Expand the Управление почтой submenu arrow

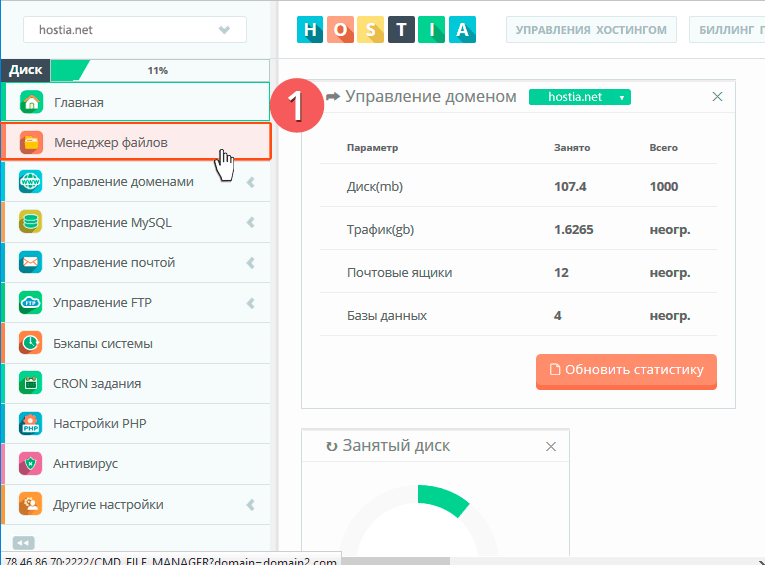(x=251, y=263)
